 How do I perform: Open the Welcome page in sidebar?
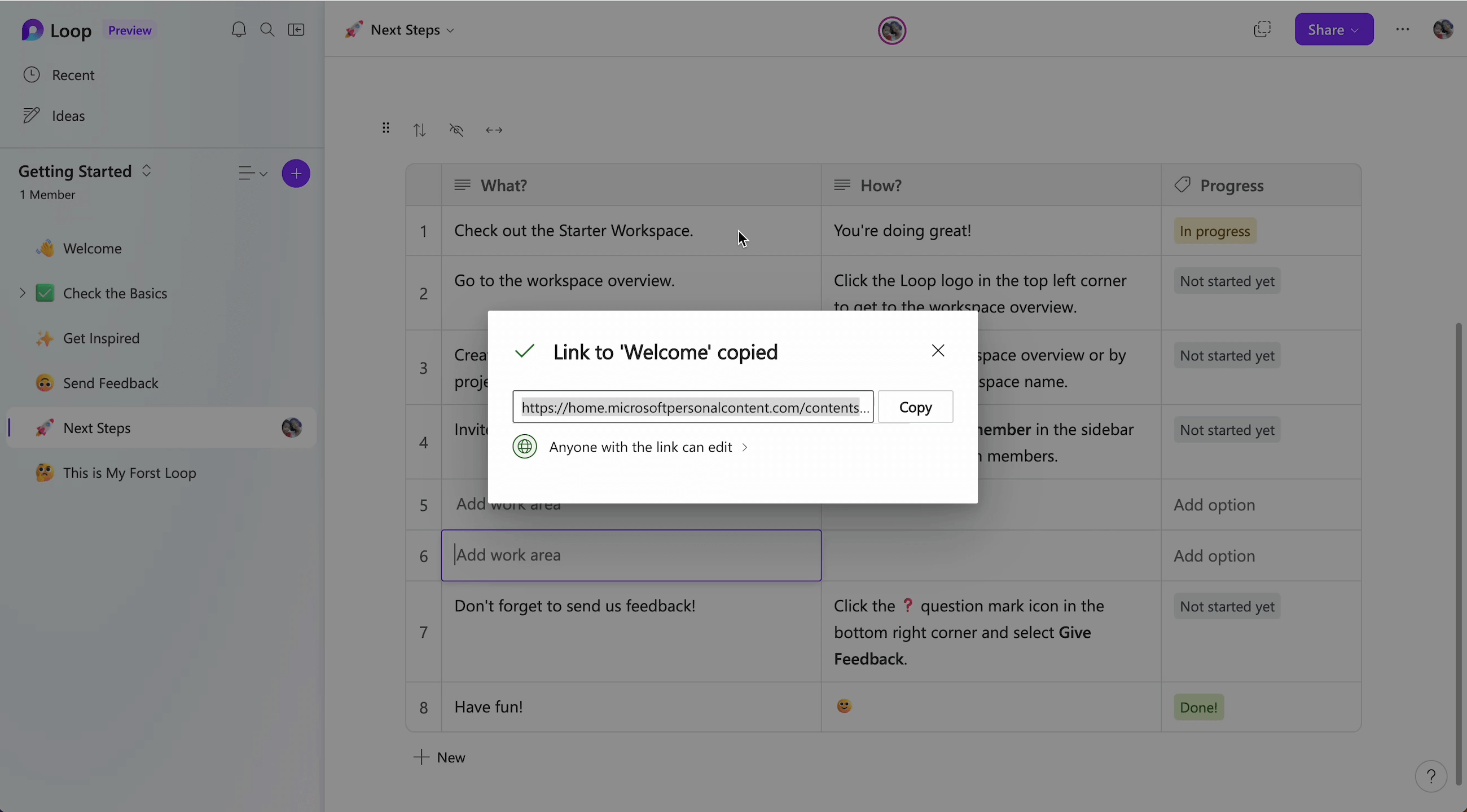click(93, 249)
